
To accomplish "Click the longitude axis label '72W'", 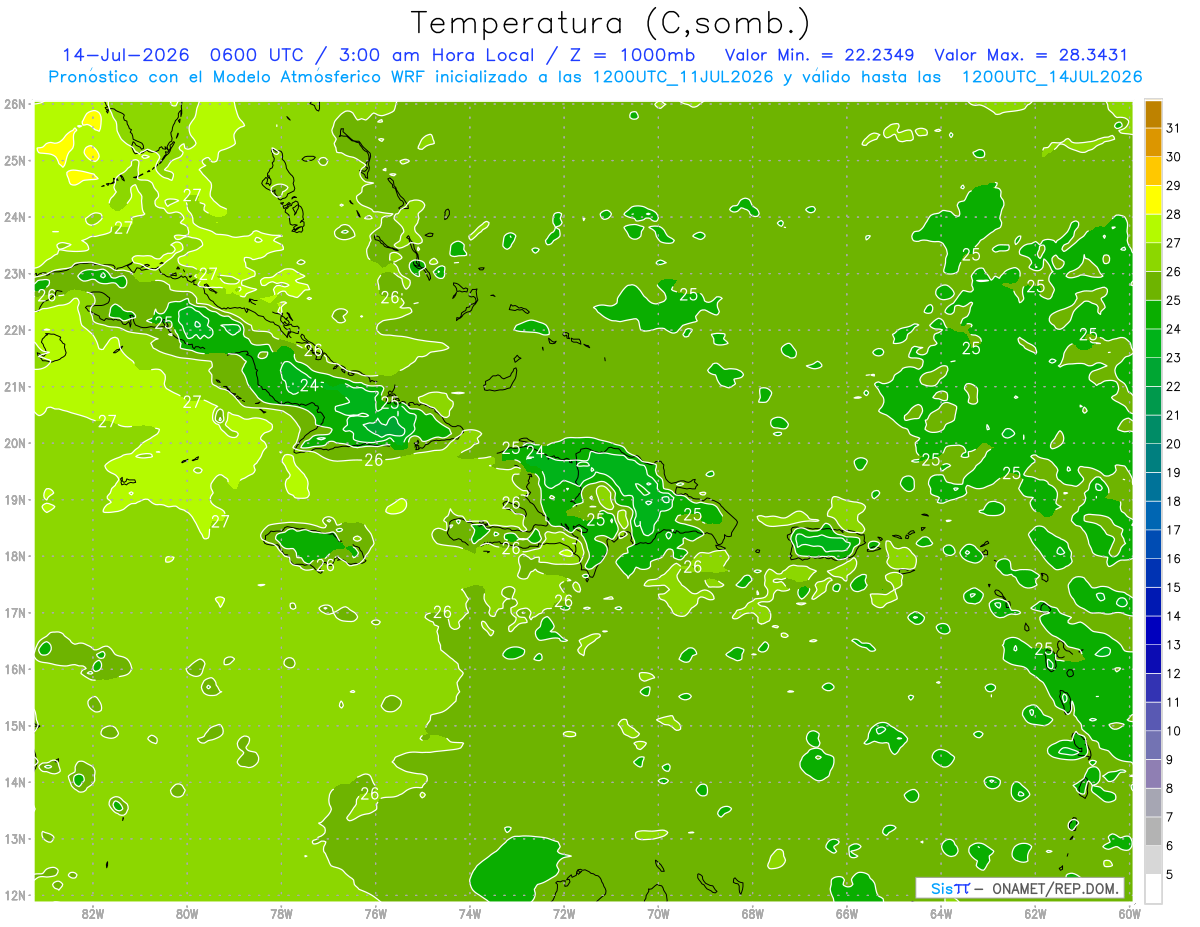I will [x=564, y=913].
